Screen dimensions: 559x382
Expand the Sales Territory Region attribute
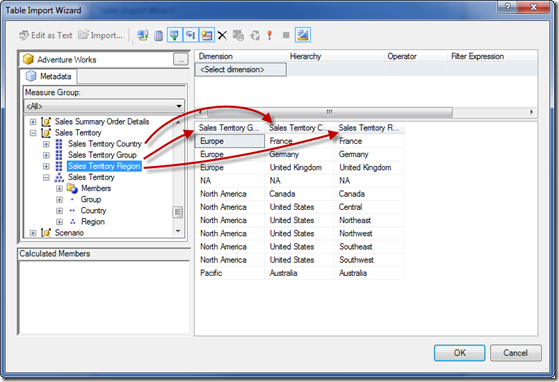click(46, 166)
